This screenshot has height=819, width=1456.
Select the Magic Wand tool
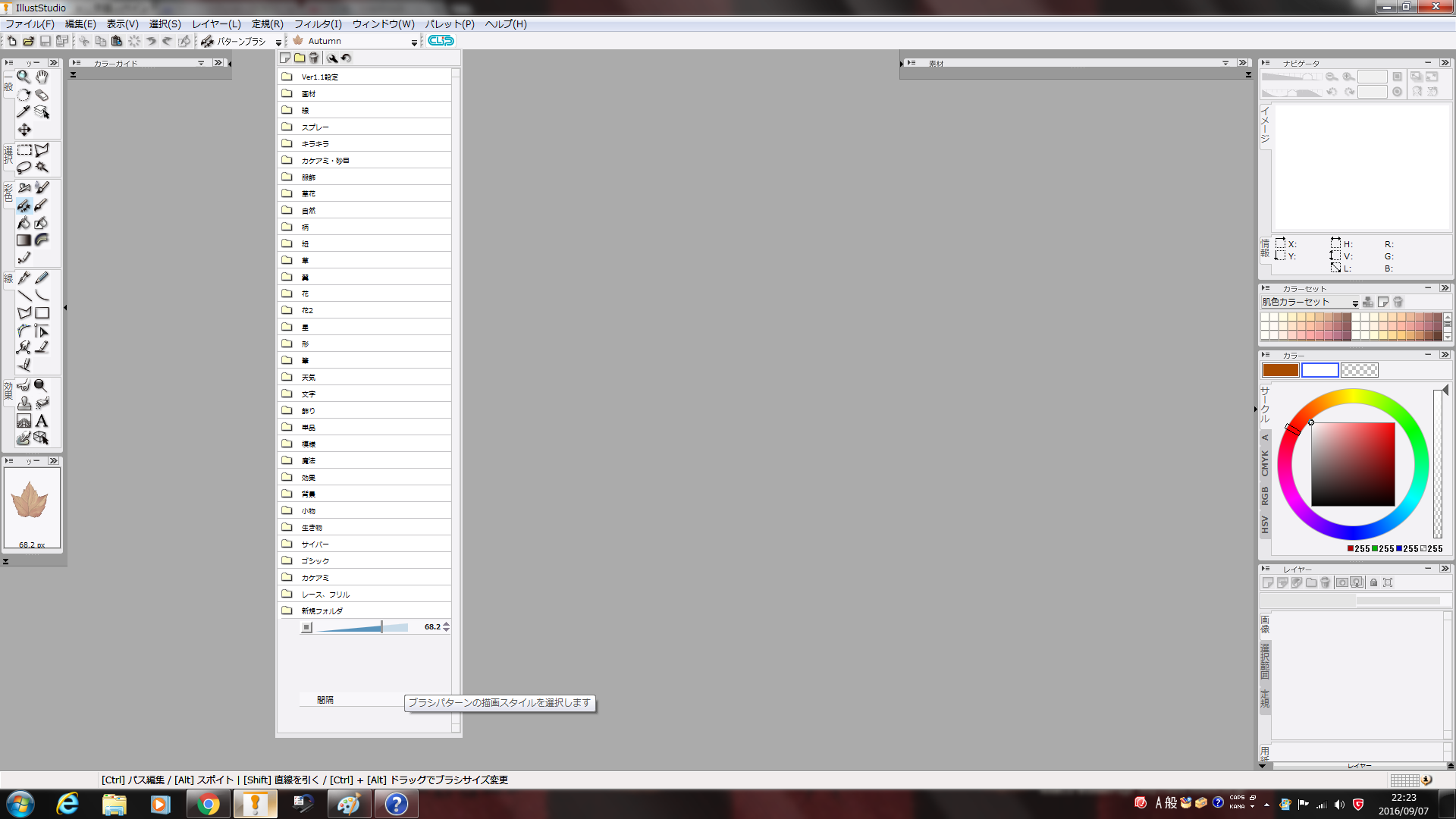(42, 167)
